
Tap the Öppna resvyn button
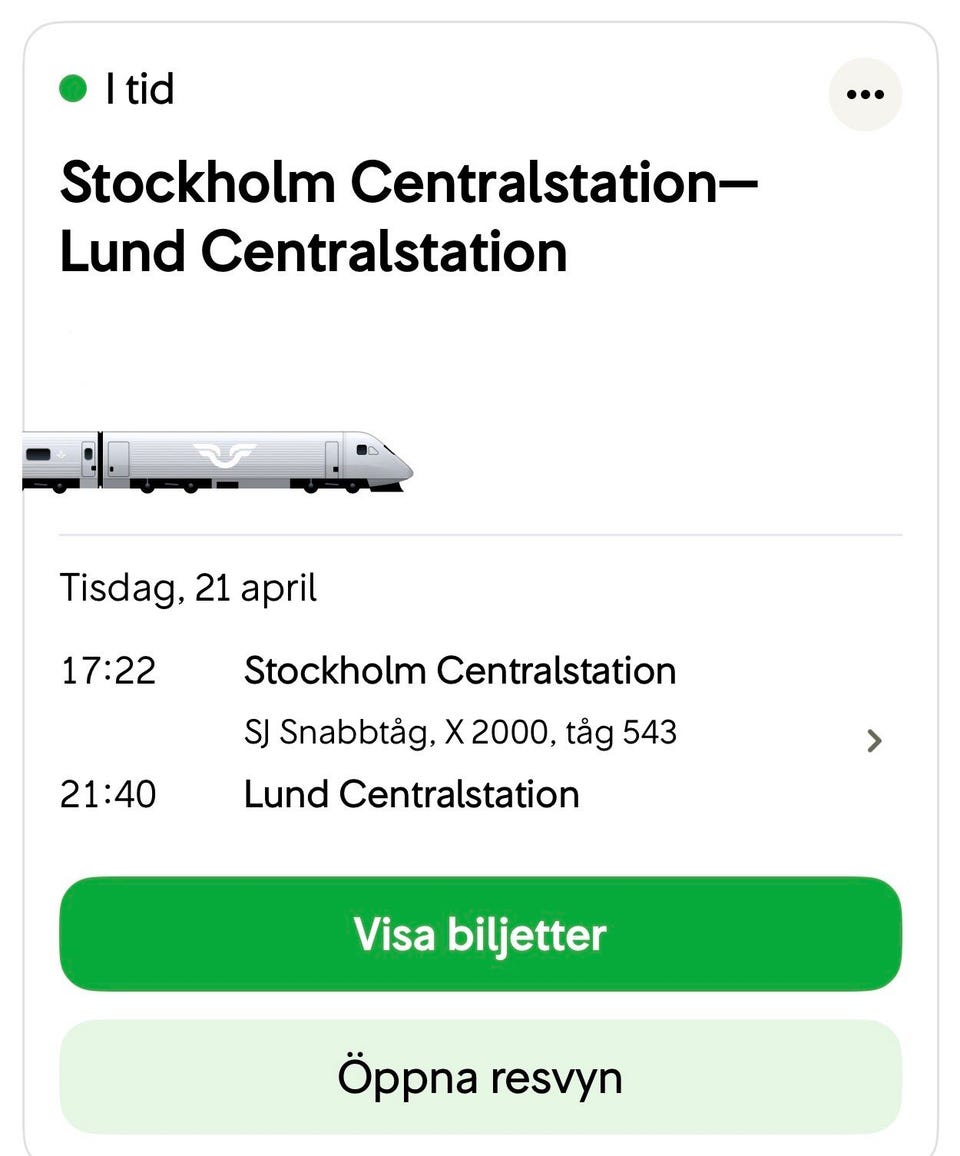point(480,1077)
